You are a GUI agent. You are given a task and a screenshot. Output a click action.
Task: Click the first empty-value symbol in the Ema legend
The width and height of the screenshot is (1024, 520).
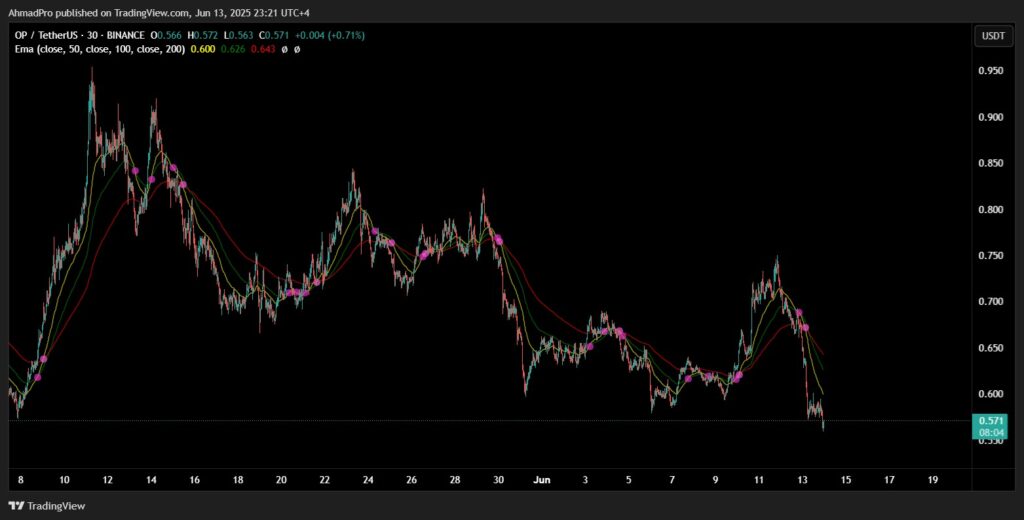click(x=285, y=49)
